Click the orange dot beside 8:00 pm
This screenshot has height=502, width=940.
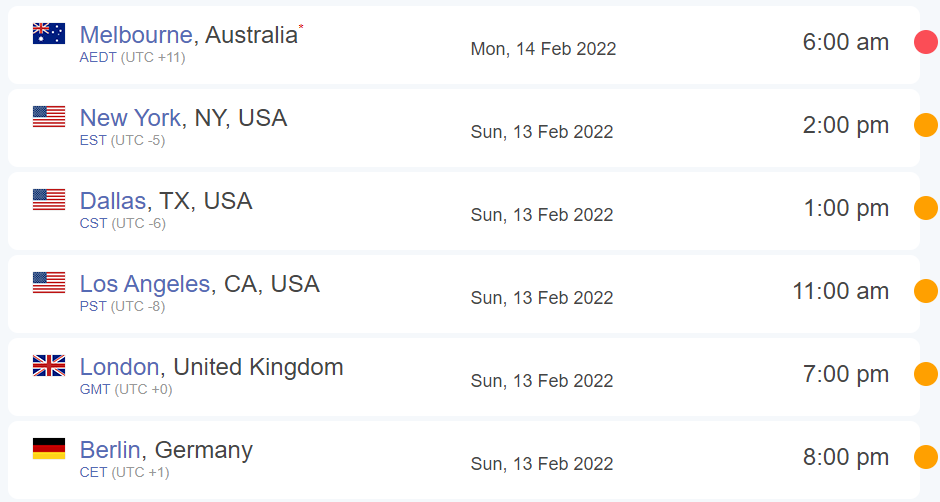tap(926, 457)
